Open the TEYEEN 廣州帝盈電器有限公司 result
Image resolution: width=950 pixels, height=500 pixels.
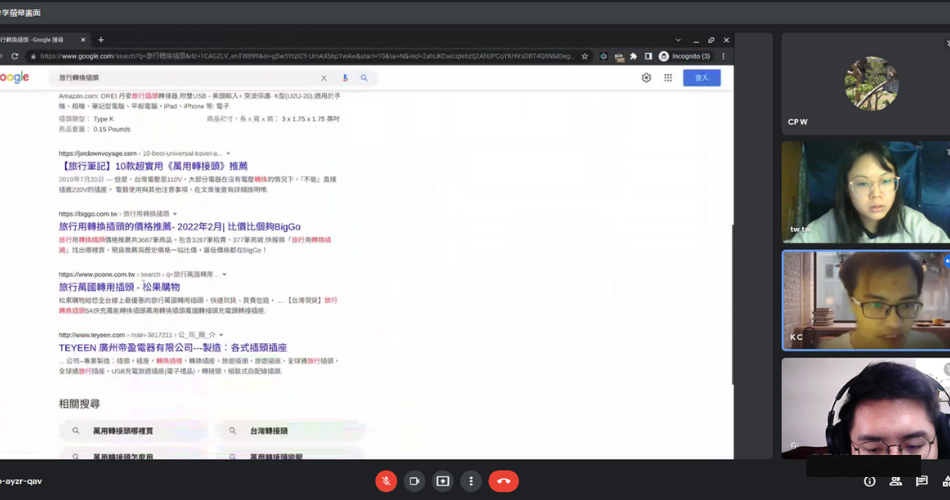tap(173, 348)
